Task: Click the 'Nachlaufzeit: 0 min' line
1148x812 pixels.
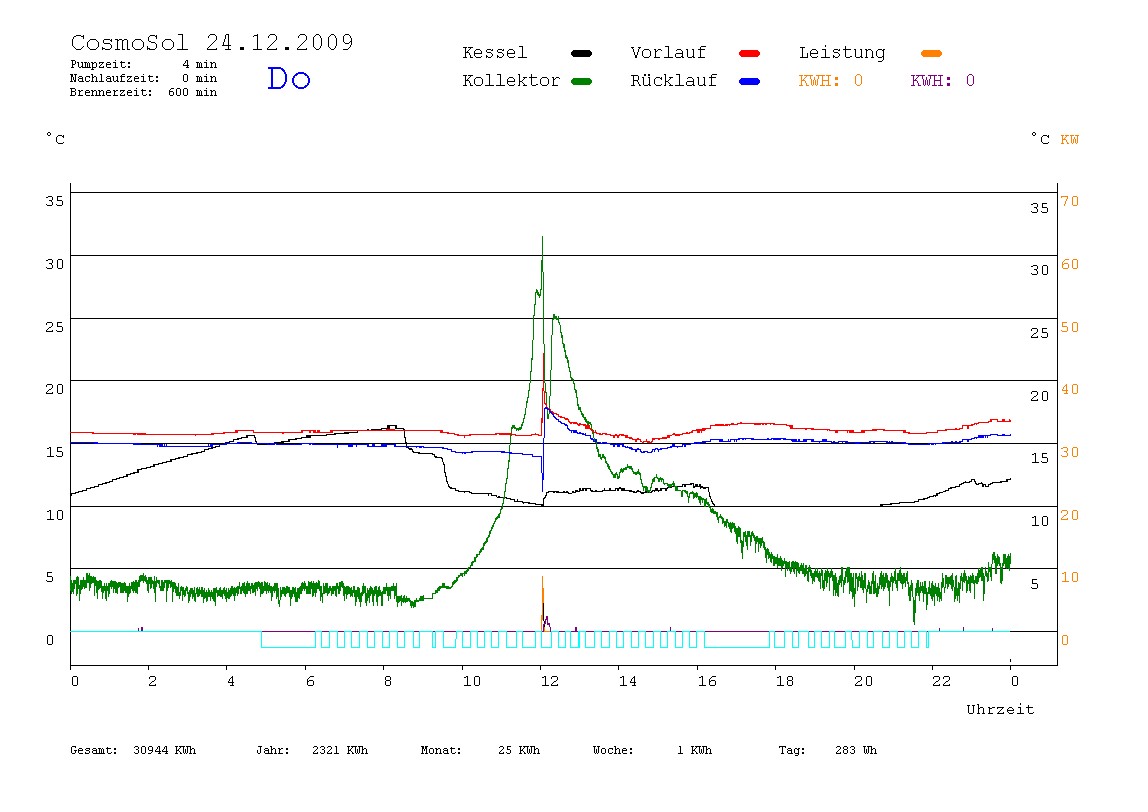Action: tap(144, 78)
